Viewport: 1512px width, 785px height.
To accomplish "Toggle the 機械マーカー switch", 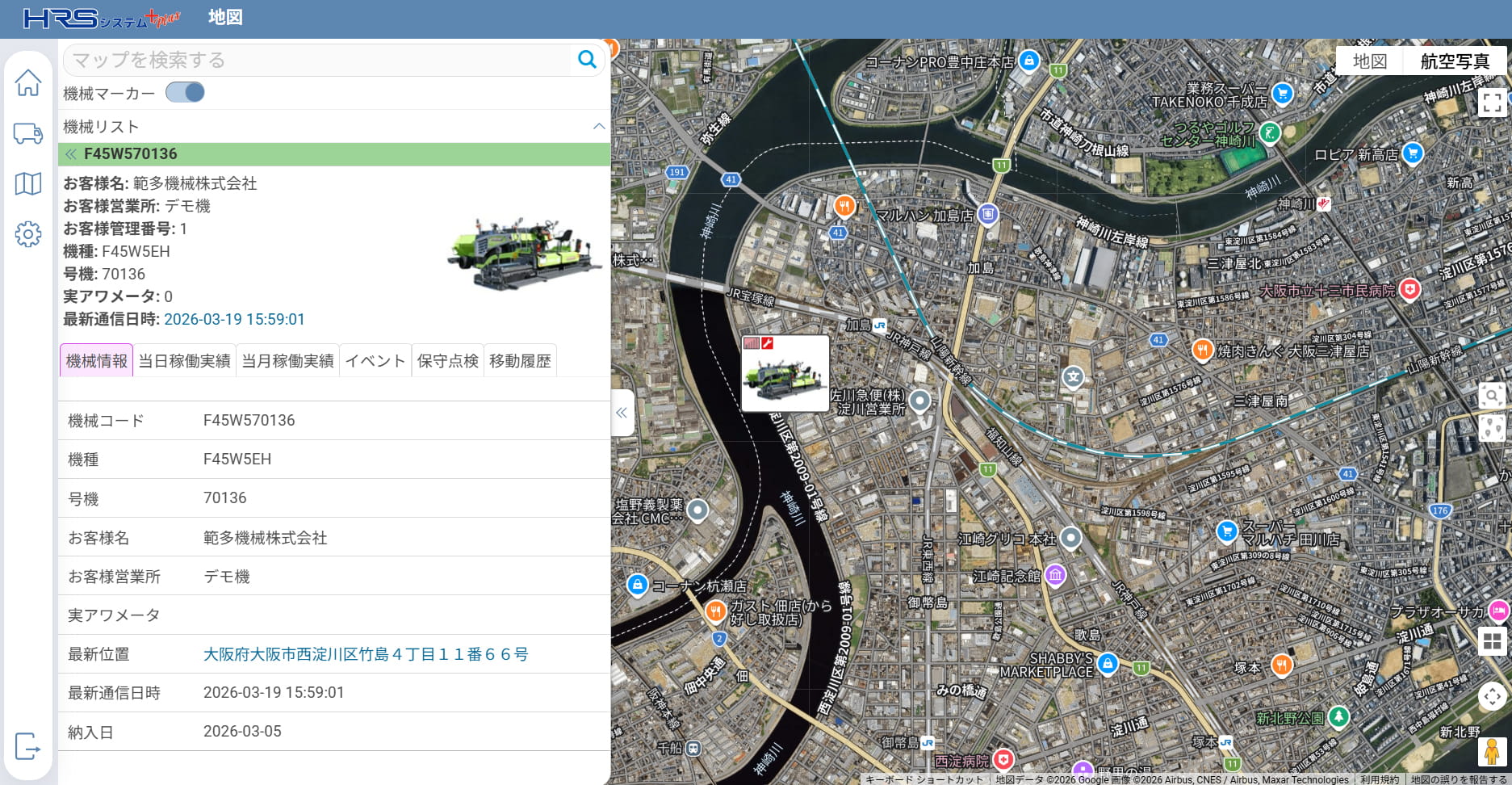I will (185, 93).
